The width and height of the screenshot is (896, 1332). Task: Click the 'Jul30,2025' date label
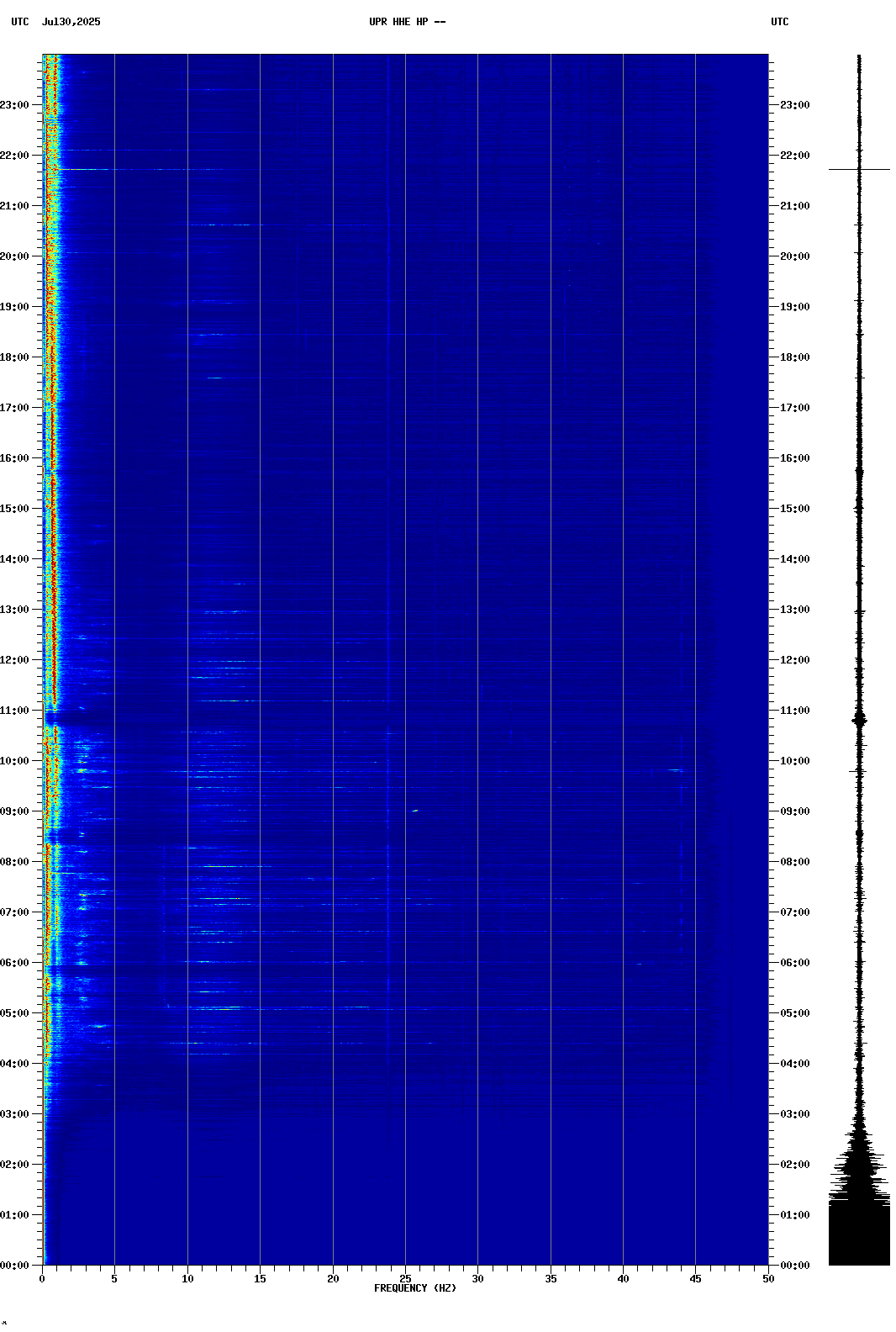coord(71,22)
